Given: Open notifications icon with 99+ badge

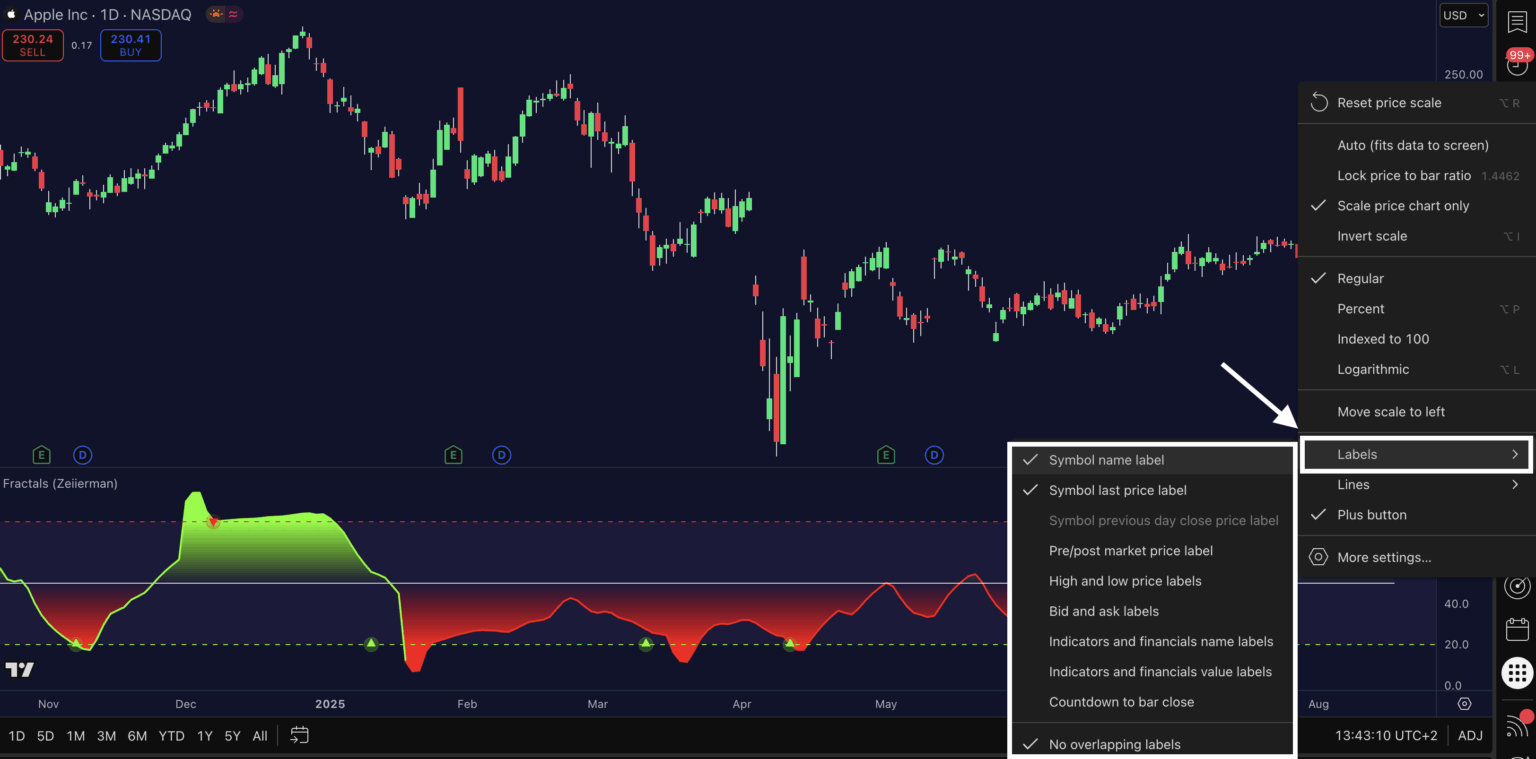Looking at the screenshot, I should tap(1517, 62).
